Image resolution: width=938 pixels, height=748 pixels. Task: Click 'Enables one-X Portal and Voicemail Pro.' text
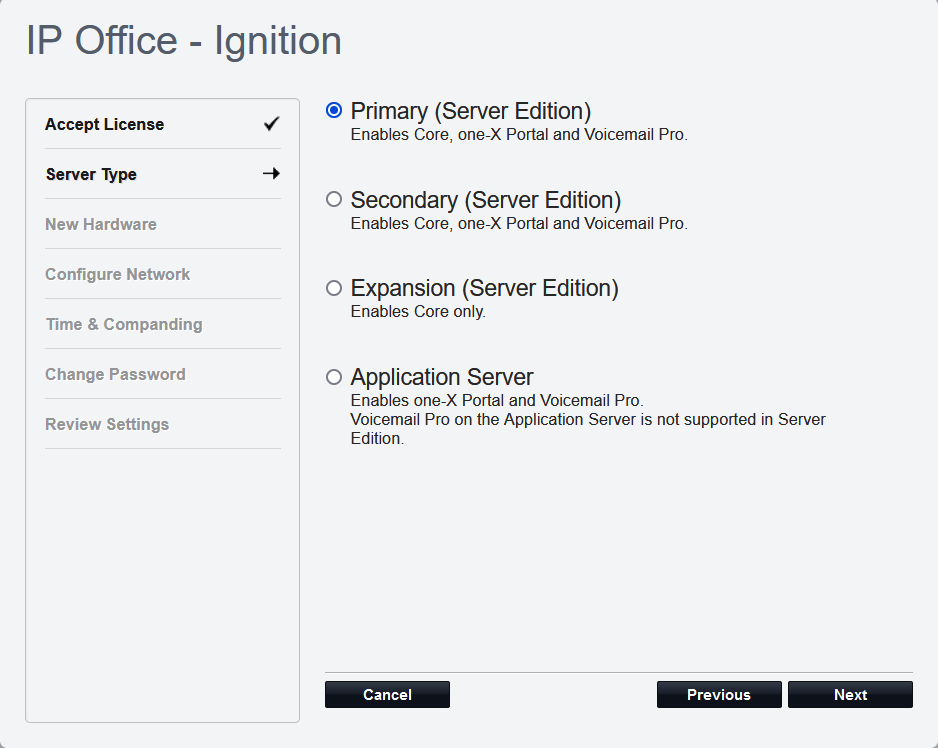(497, 400)
